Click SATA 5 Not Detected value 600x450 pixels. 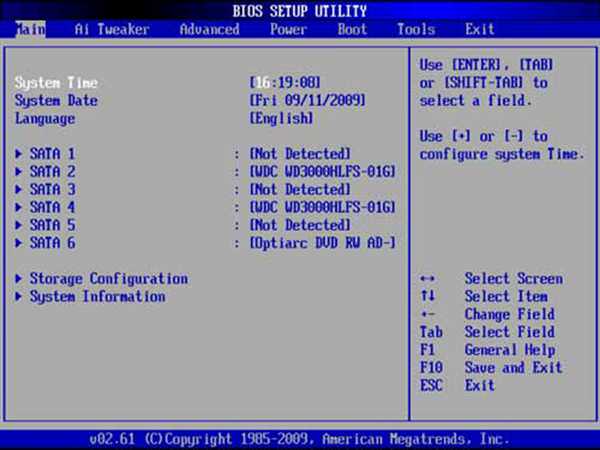pos(300,225)
